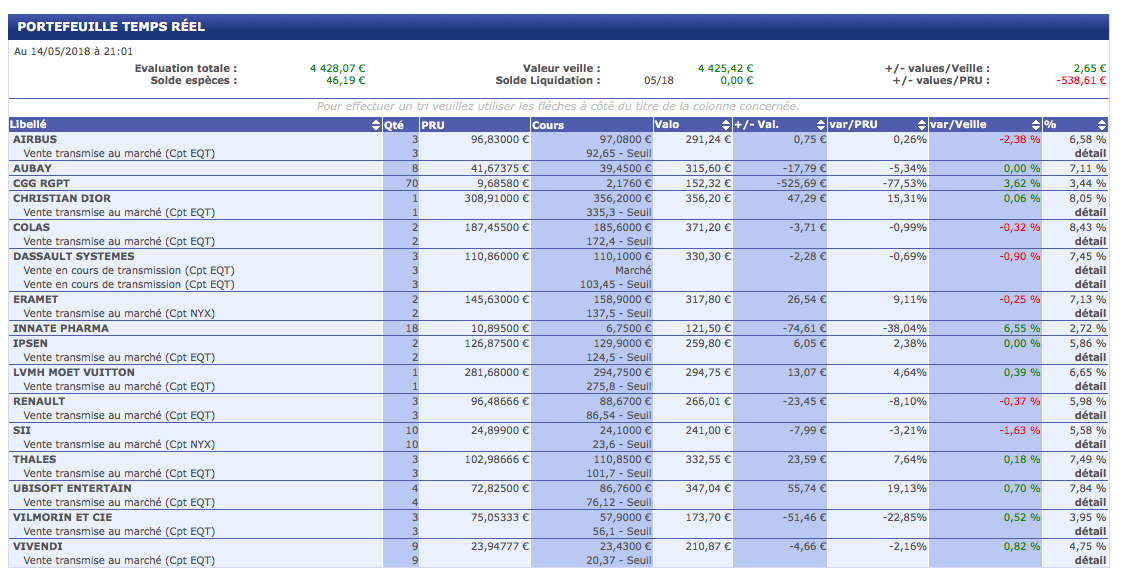
Task: Open détail link for AIRBUS order
Action: [x=1090, y=154]
